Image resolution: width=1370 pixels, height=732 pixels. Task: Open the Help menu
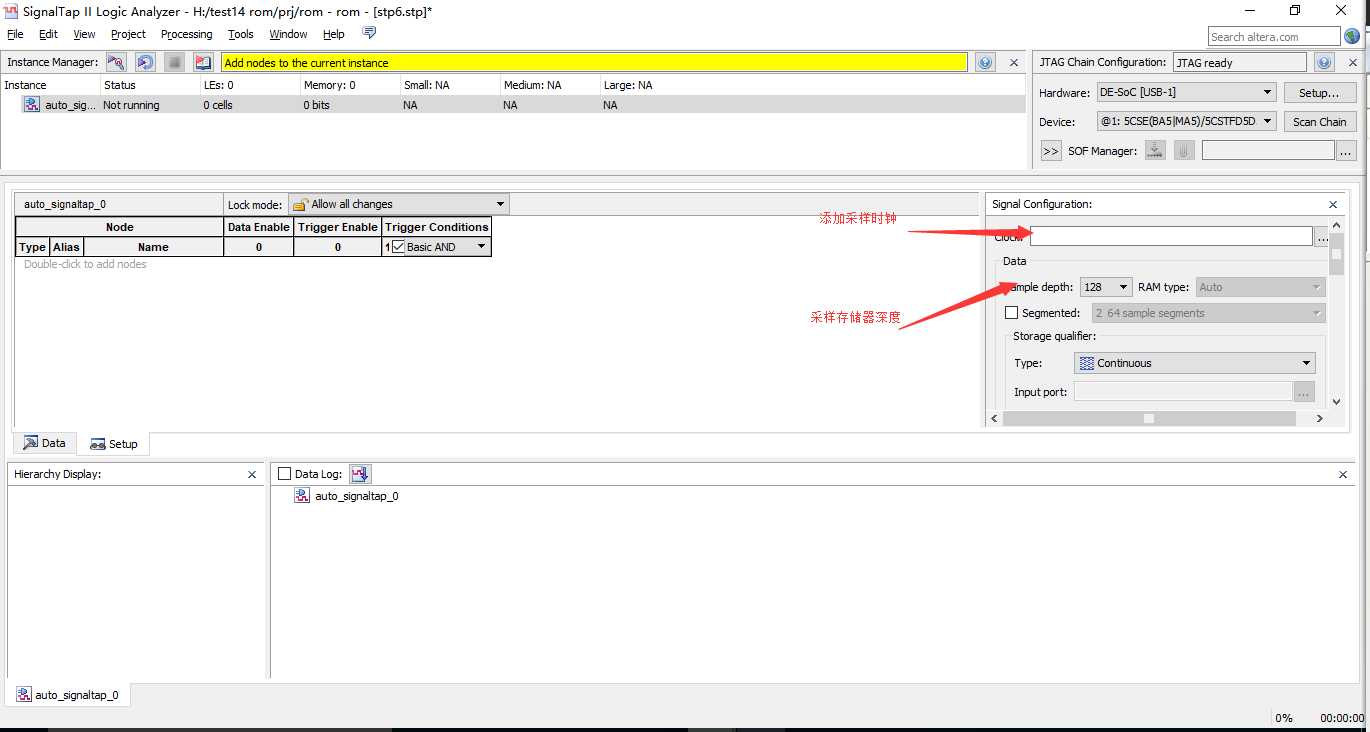coord(334,34)
